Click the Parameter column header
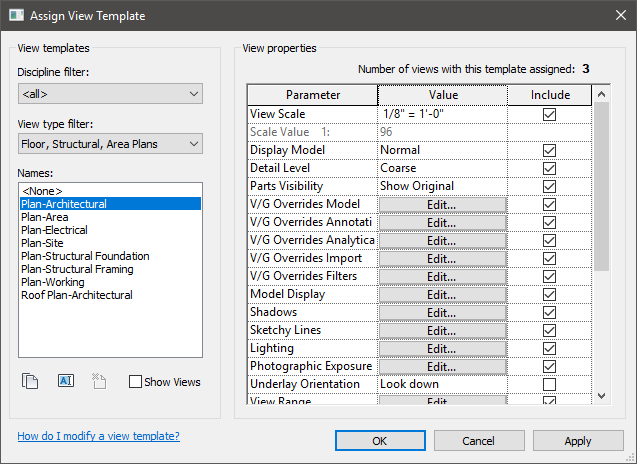Screen dimensions: 637x464 tap(313, 95)
